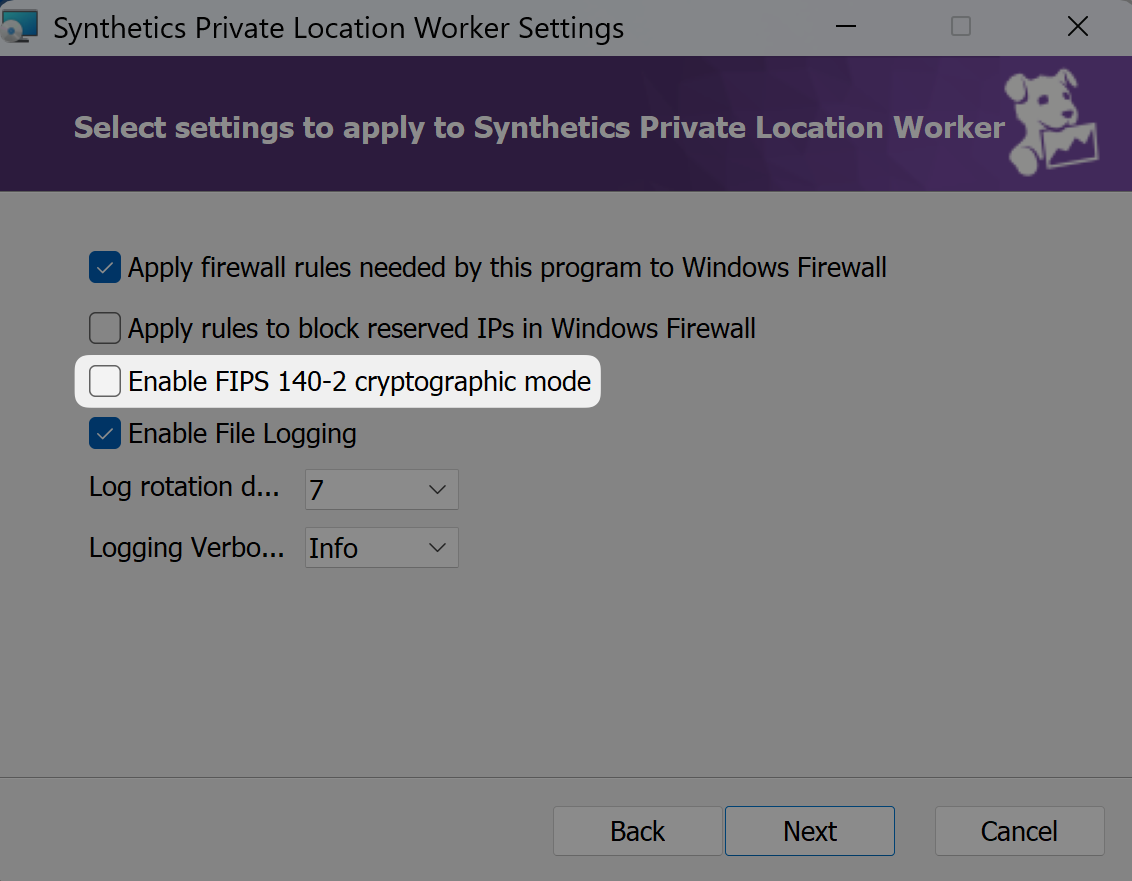This screenshot has height=881, width=1132.
Task: Click the greyed-out maximize window button
Action: tap(961, 27)
